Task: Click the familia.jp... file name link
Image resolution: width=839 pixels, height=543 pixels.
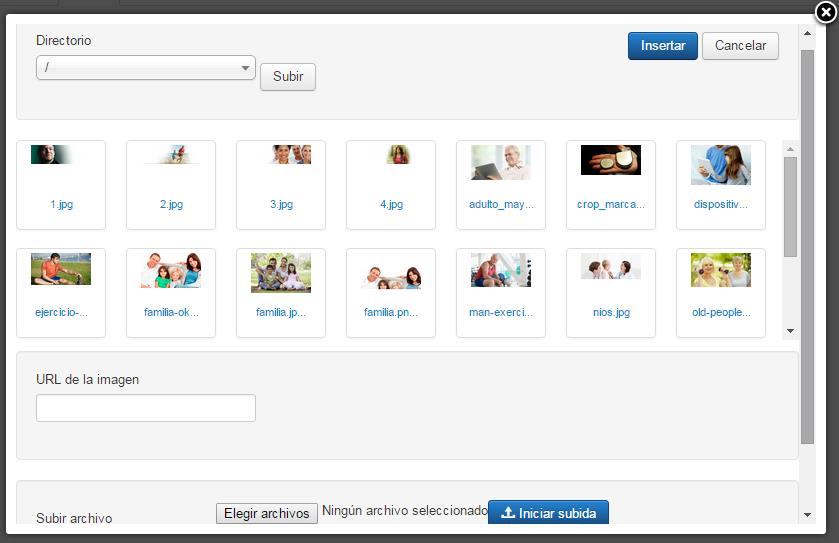Action: pos(281,312)
